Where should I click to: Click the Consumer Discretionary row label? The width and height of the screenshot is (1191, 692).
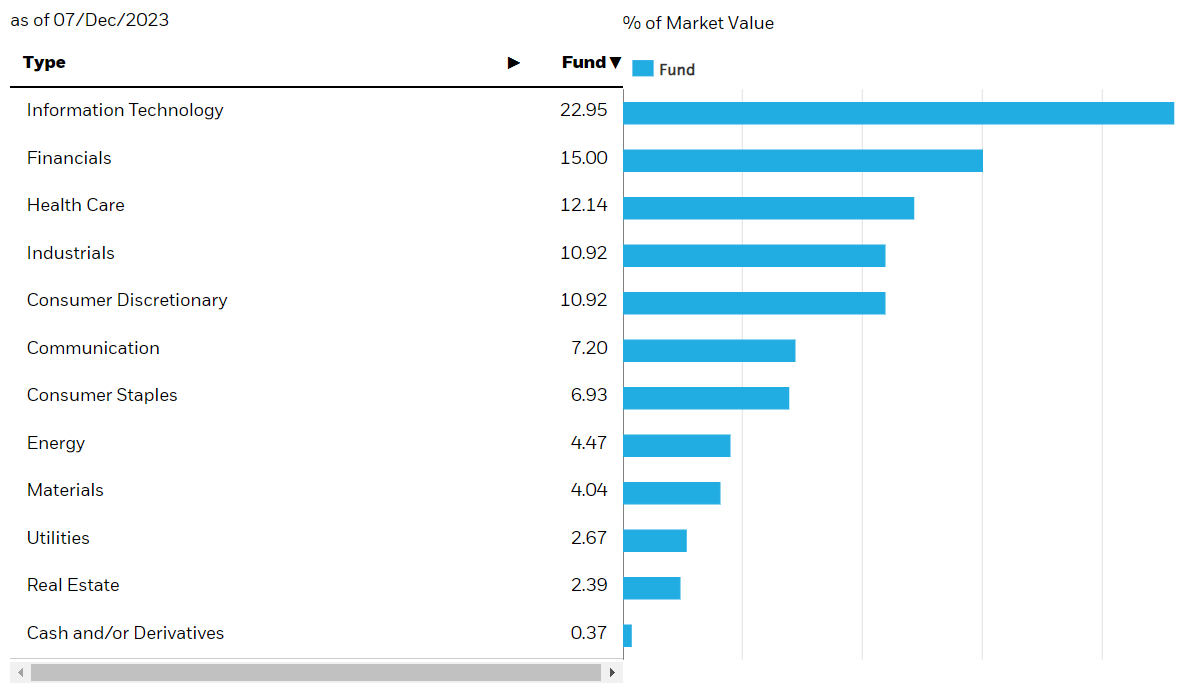coord(127,300)
